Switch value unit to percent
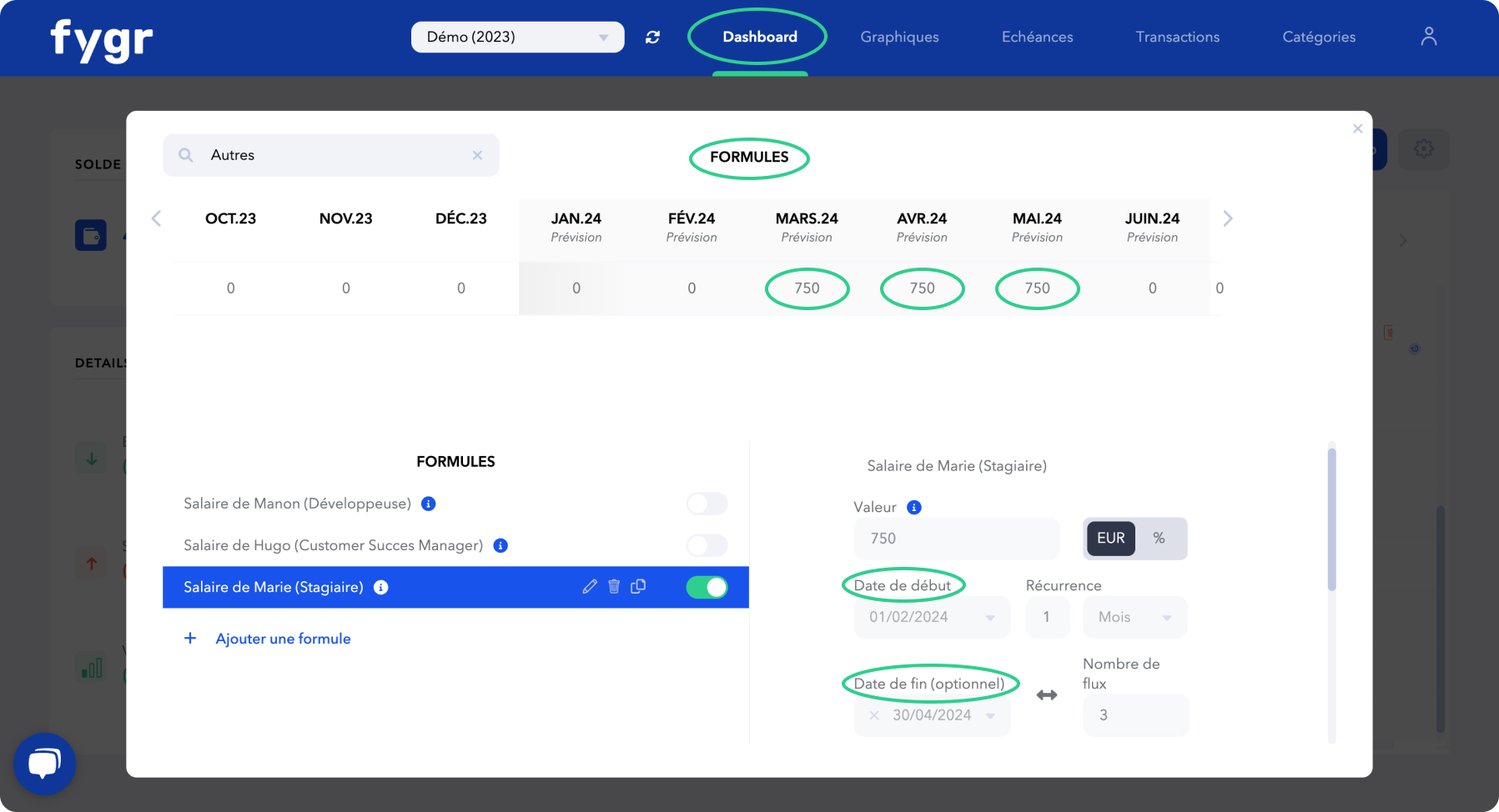1499x812 pixels. (1159, 539)
